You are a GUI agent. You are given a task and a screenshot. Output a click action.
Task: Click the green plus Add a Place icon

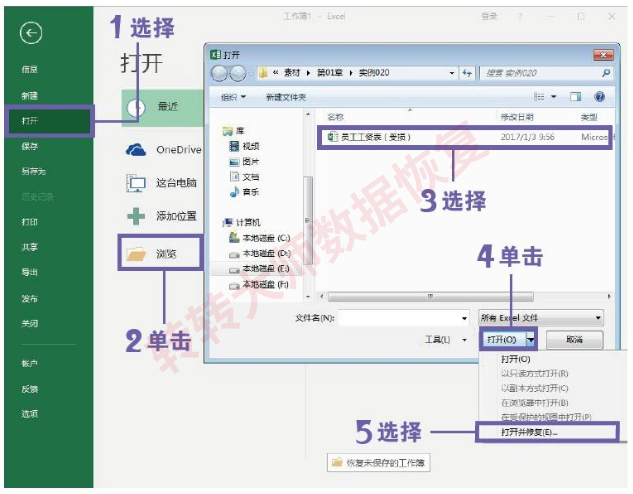[x=136, y=216]
